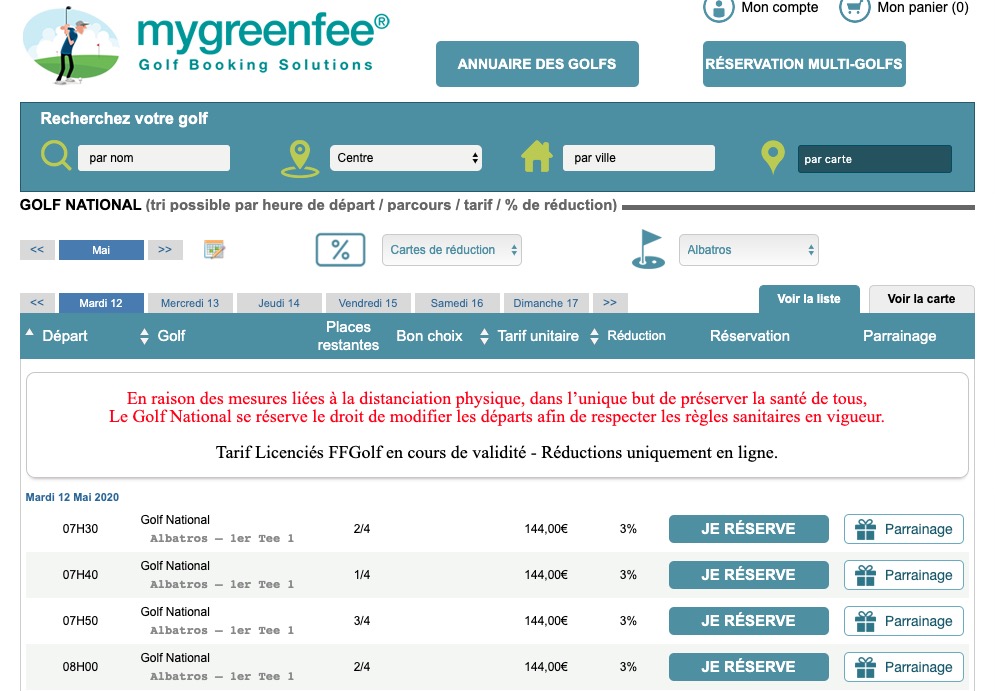
Task: Sort by Golf using the arrows icon
Action: pyautogui.click(x=145, y=336)
